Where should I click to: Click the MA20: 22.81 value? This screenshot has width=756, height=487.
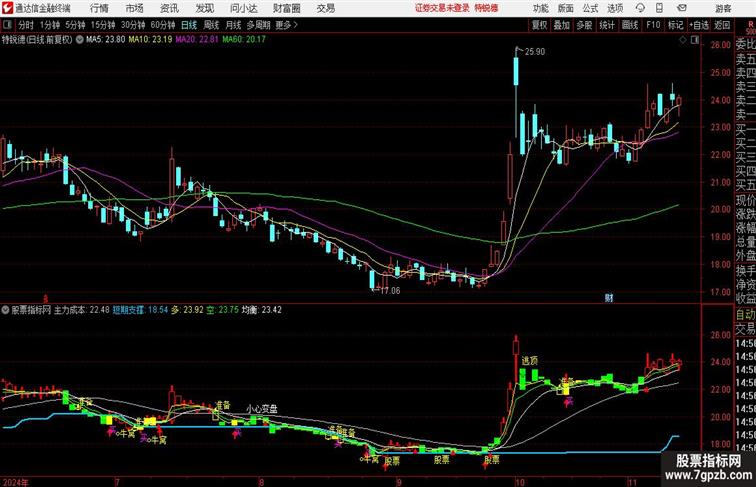click(x=197, y=40)
